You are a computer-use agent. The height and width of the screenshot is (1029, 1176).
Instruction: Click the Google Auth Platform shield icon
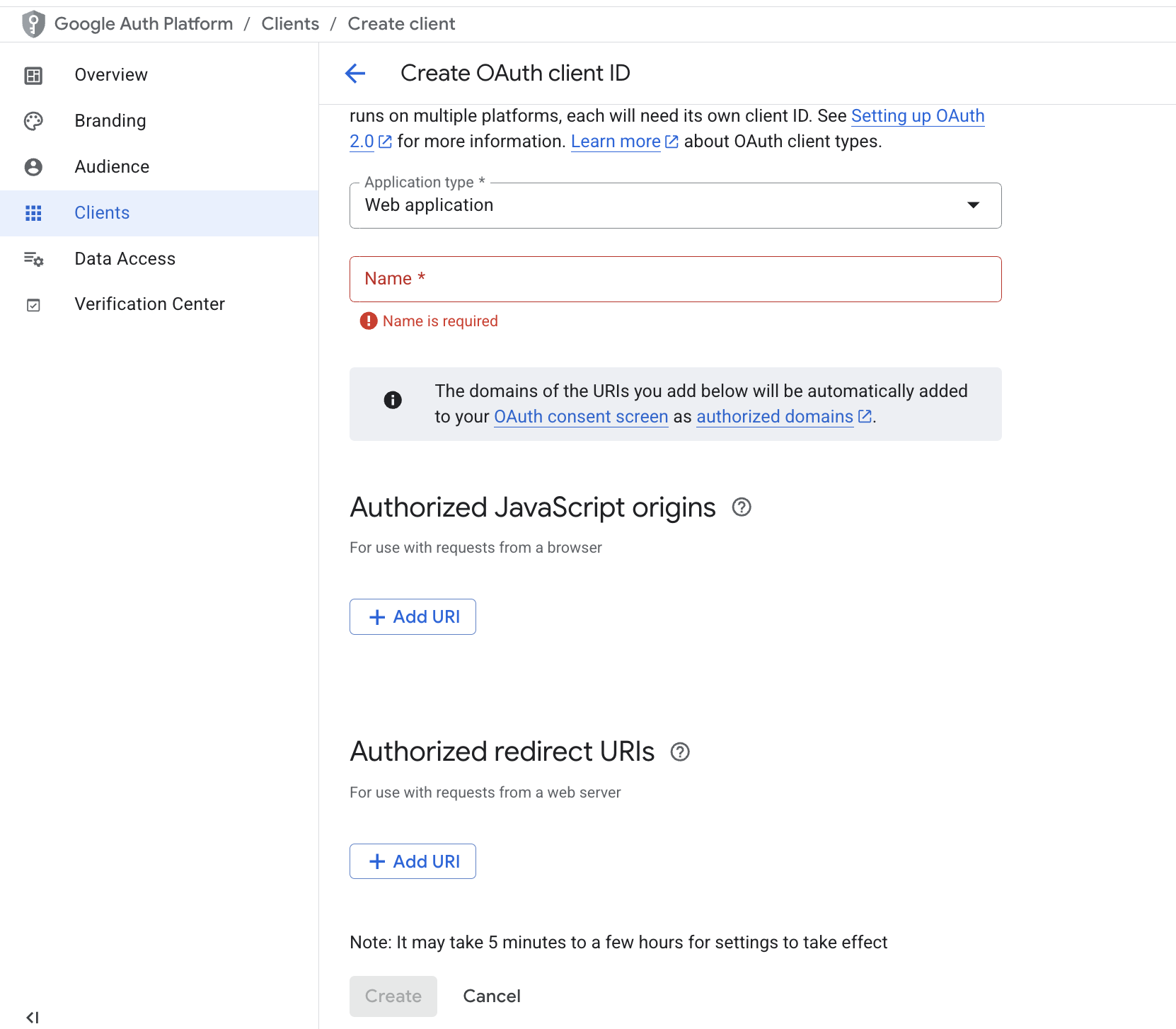[33, 24]
